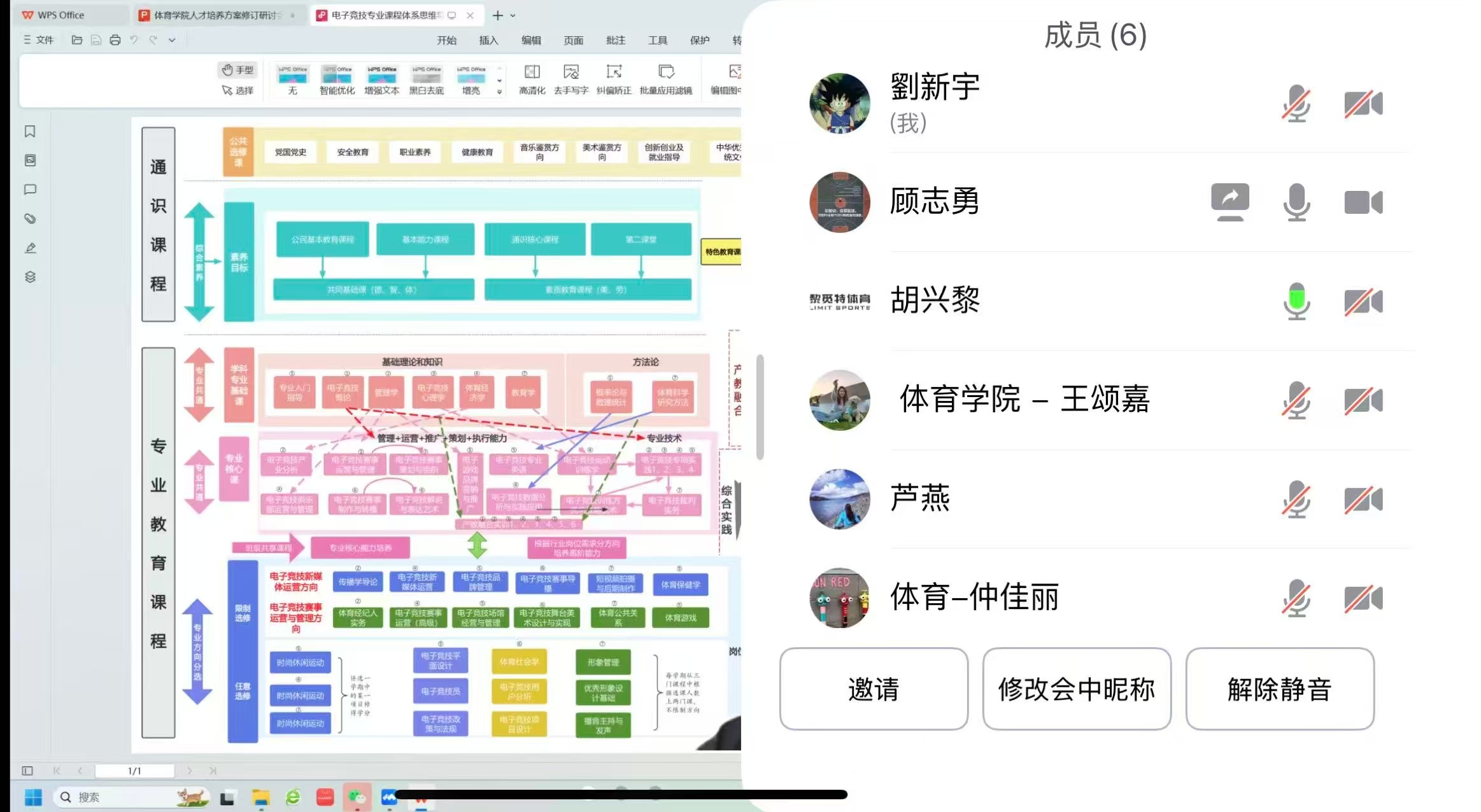Image resolution: width=1481 pixels, height=812 pixels.
Task: Click the 高清化 enhance icon
Action: [x=532, y=73]
